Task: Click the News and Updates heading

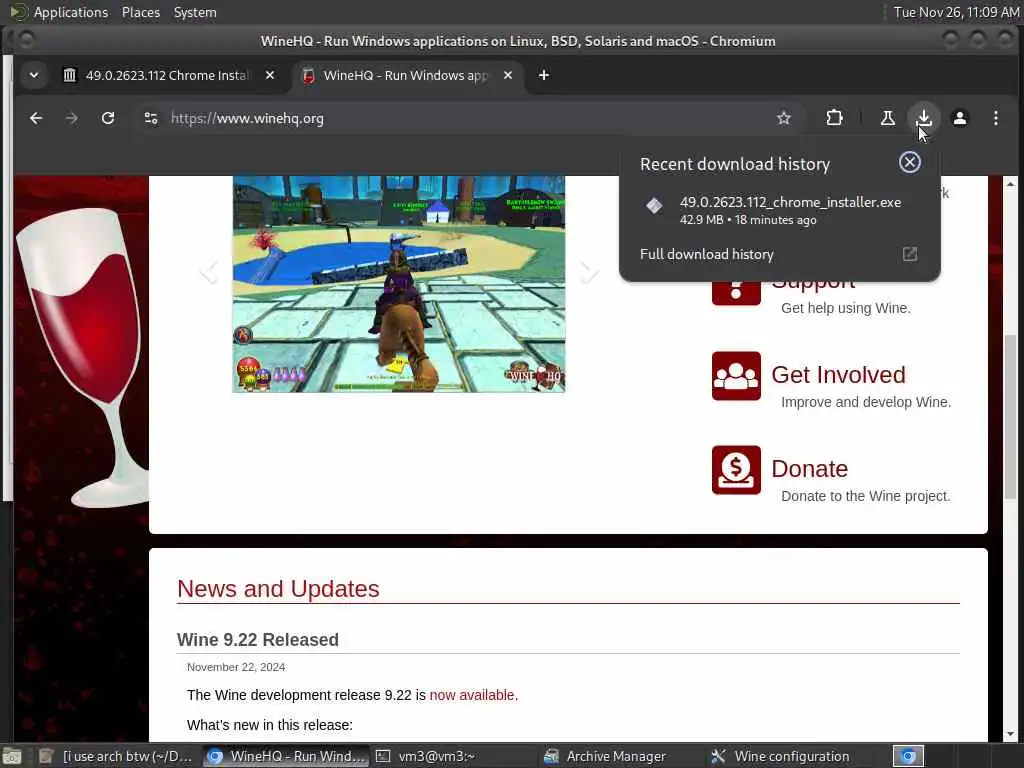Action: tap(278, 588)
